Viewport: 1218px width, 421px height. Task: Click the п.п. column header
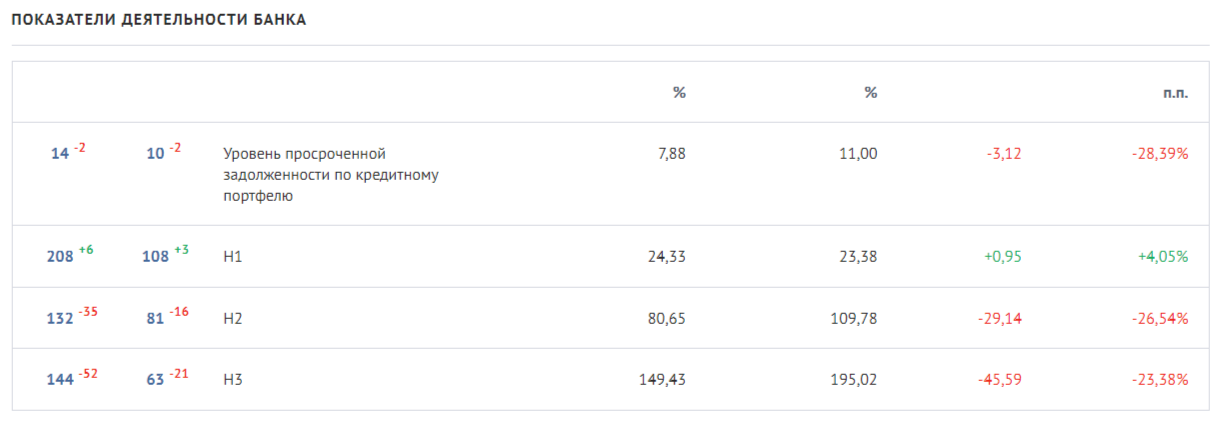pos(1176,93)
